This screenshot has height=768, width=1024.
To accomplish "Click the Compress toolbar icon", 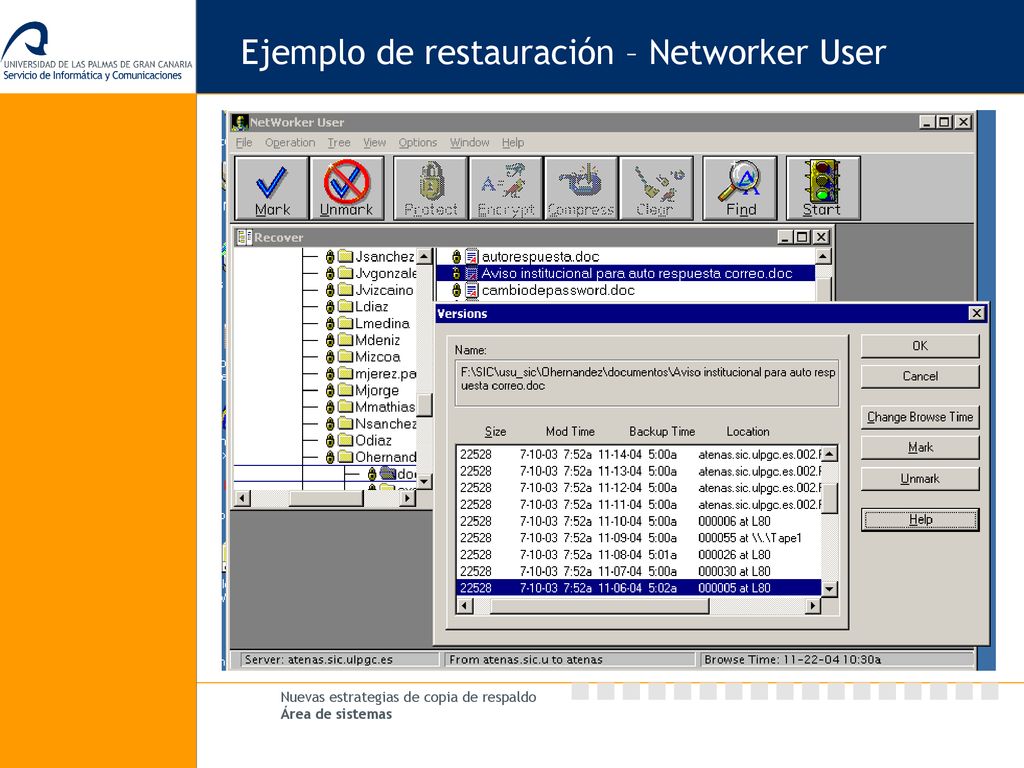I will click(581, 188).
